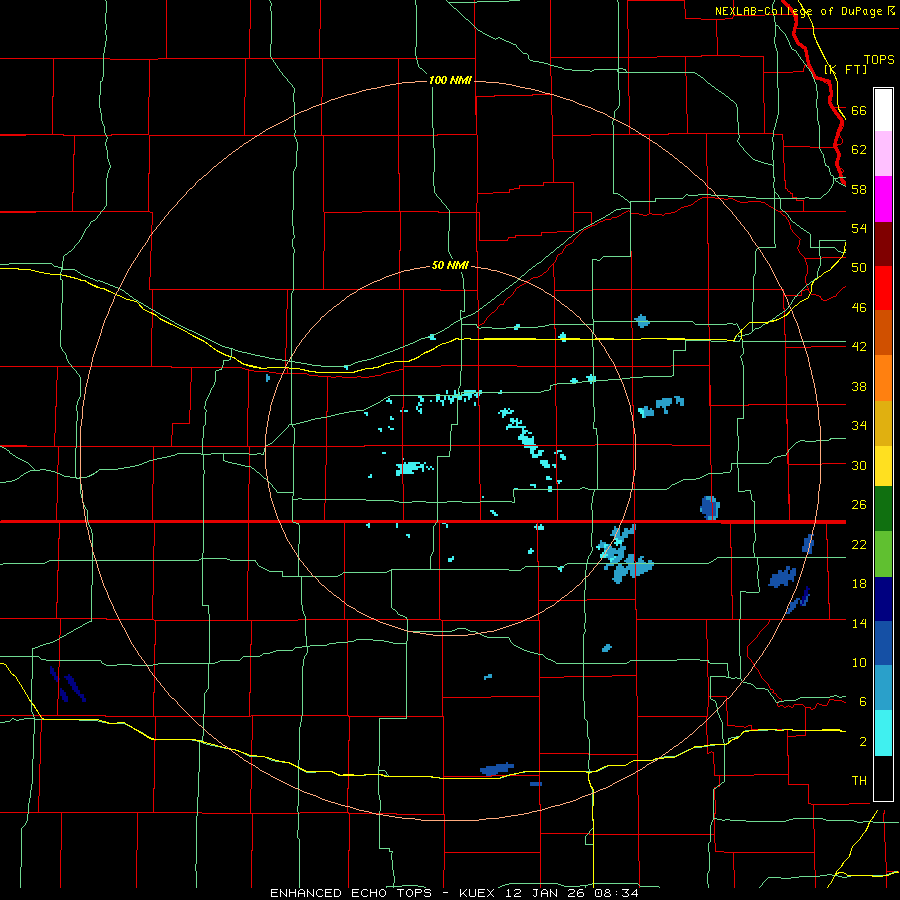Viewport: 900px width, 900px height.
Task: Select the bright red legend swatch near 46
Action: point(883,288)
